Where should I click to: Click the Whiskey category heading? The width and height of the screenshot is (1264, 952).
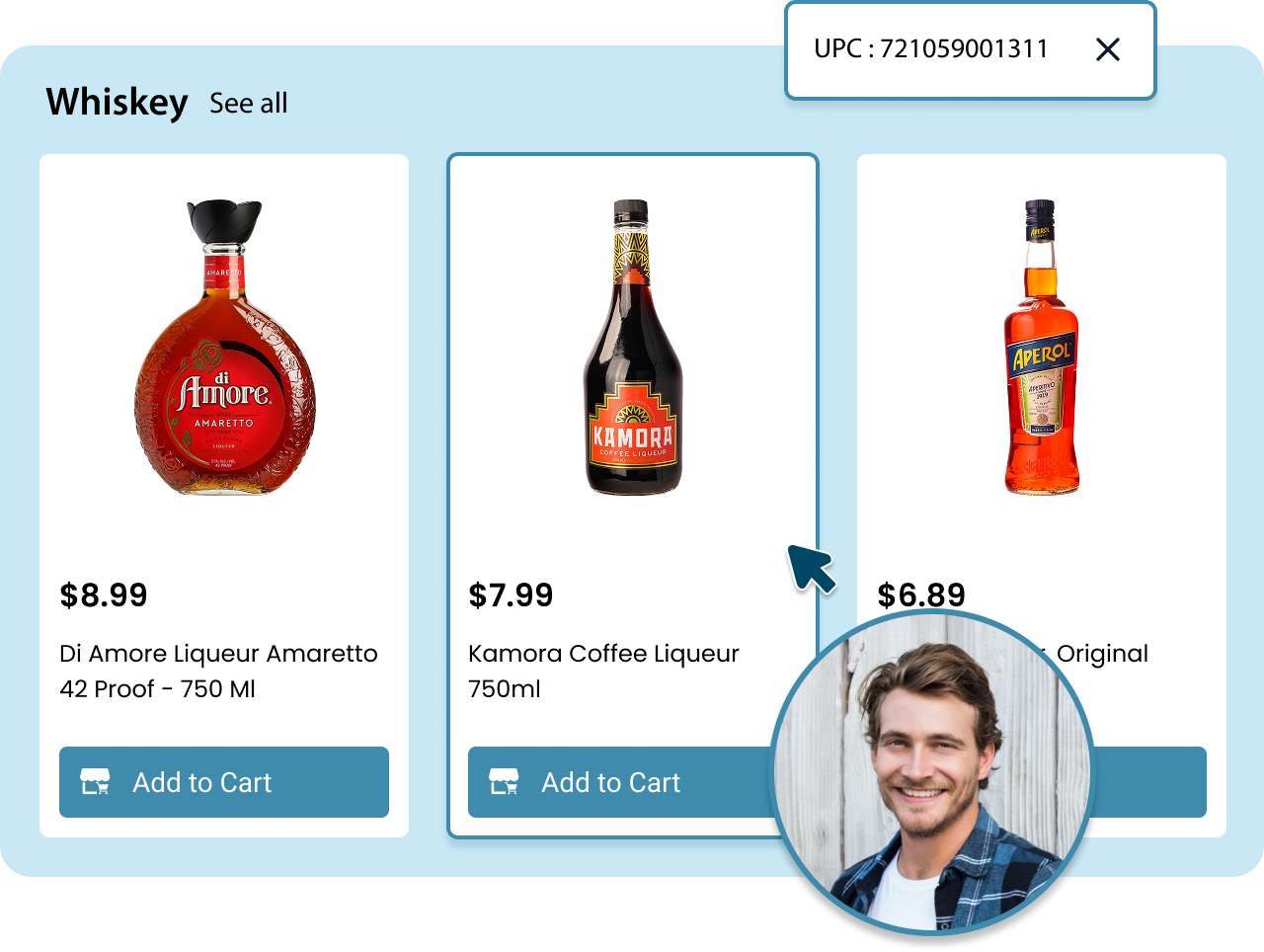pyautogui.click(x=118, y=103)
